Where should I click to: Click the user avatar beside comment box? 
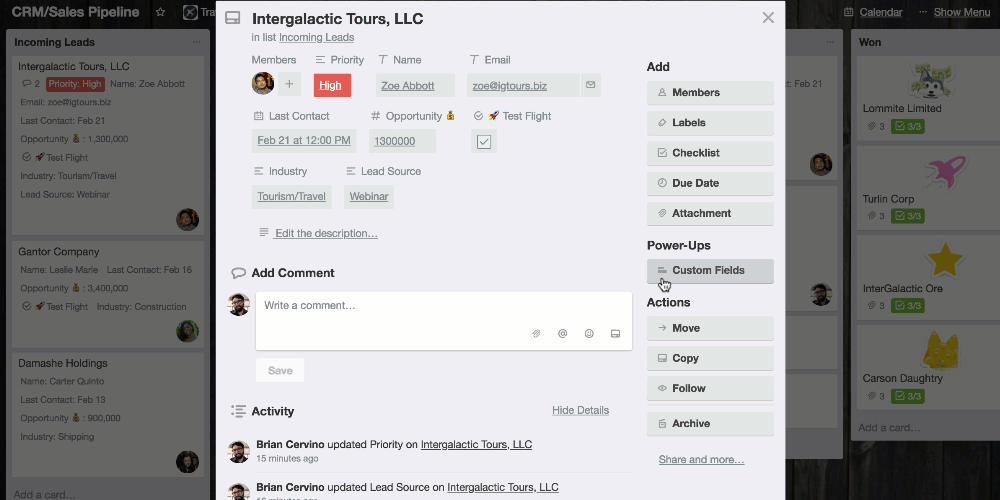[239, 304]
